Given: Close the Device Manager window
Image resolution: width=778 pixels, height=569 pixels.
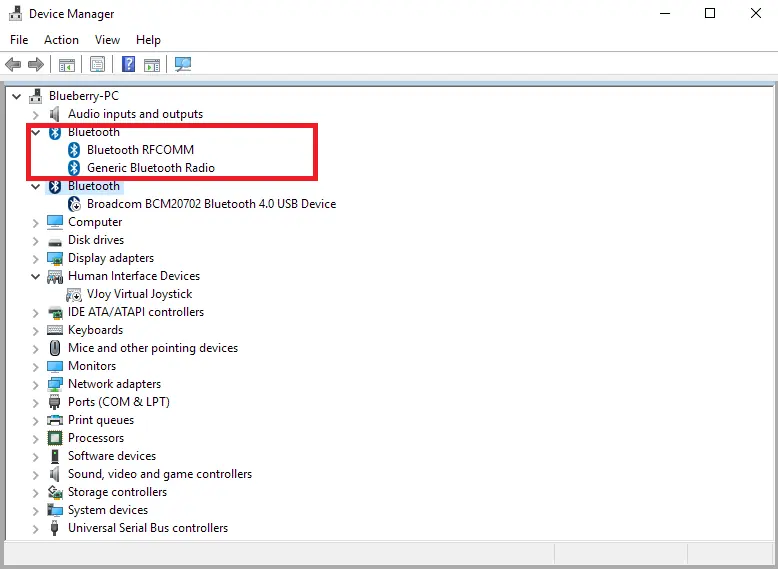Looking at the screenshot, I should pos(756,13).
